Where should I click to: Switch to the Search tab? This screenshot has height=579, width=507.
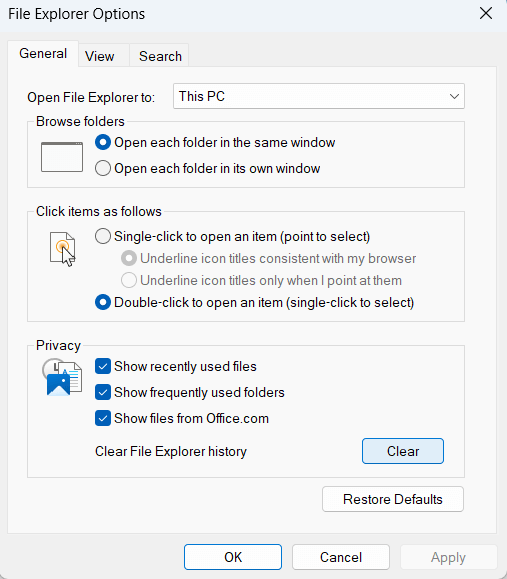pyautogui.click(x=160, y=56)
